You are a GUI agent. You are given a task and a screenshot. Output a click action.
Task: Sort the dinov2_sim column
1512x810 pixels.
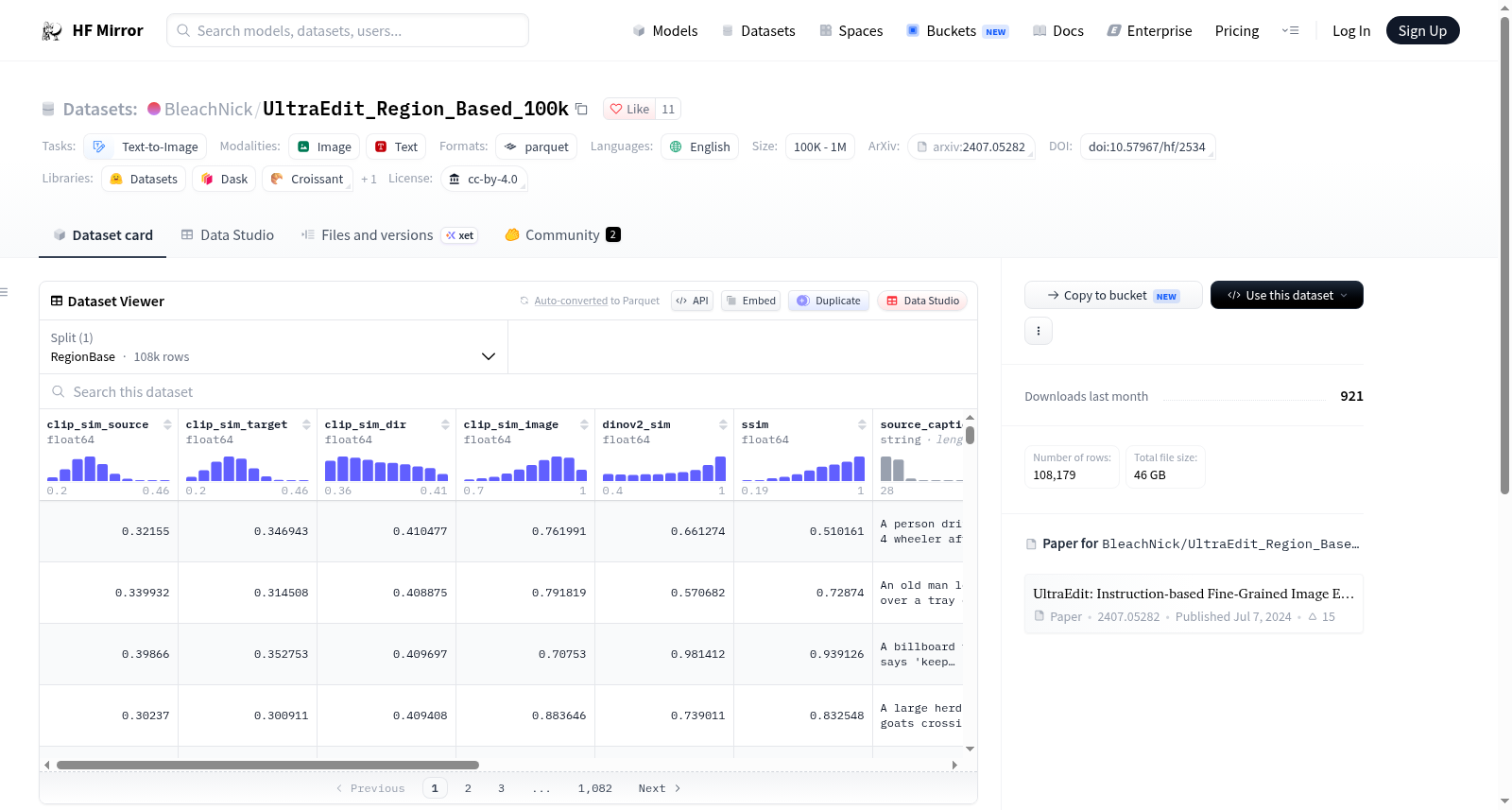[723, 424]
